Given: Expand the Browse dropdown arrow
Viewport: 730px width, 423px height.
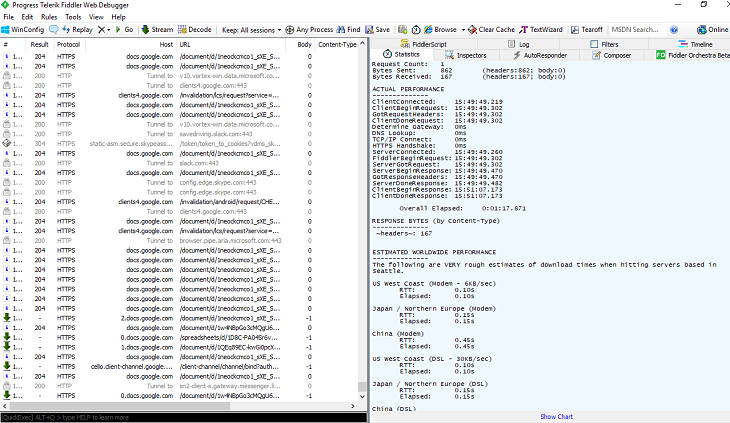Looking at the screenshot, I should coord(463,30).
